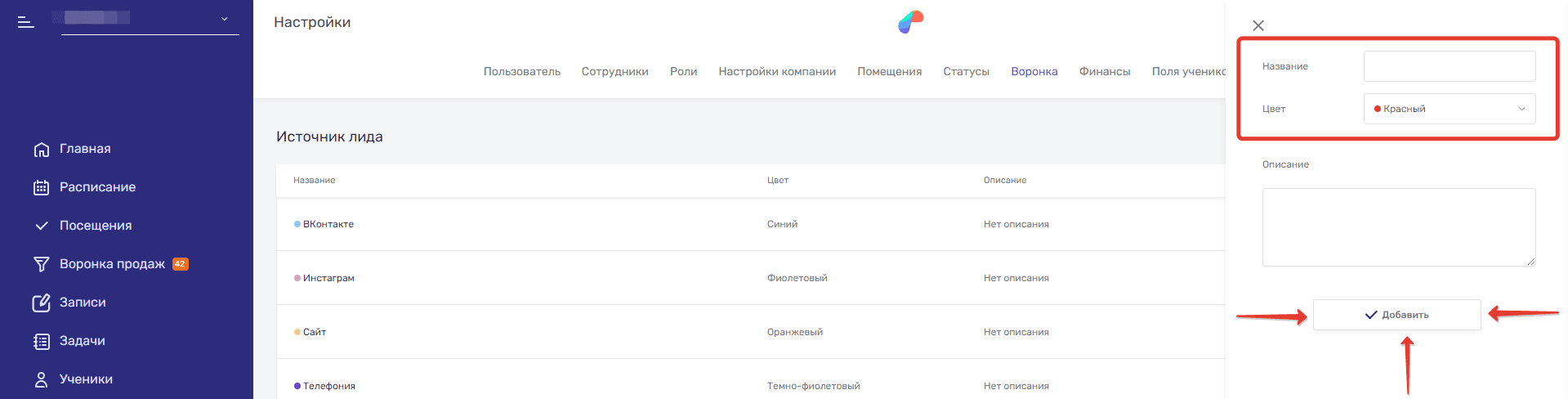
Task: Click the hamburger menu collapse icon
Action: click(x=26, y=22)
